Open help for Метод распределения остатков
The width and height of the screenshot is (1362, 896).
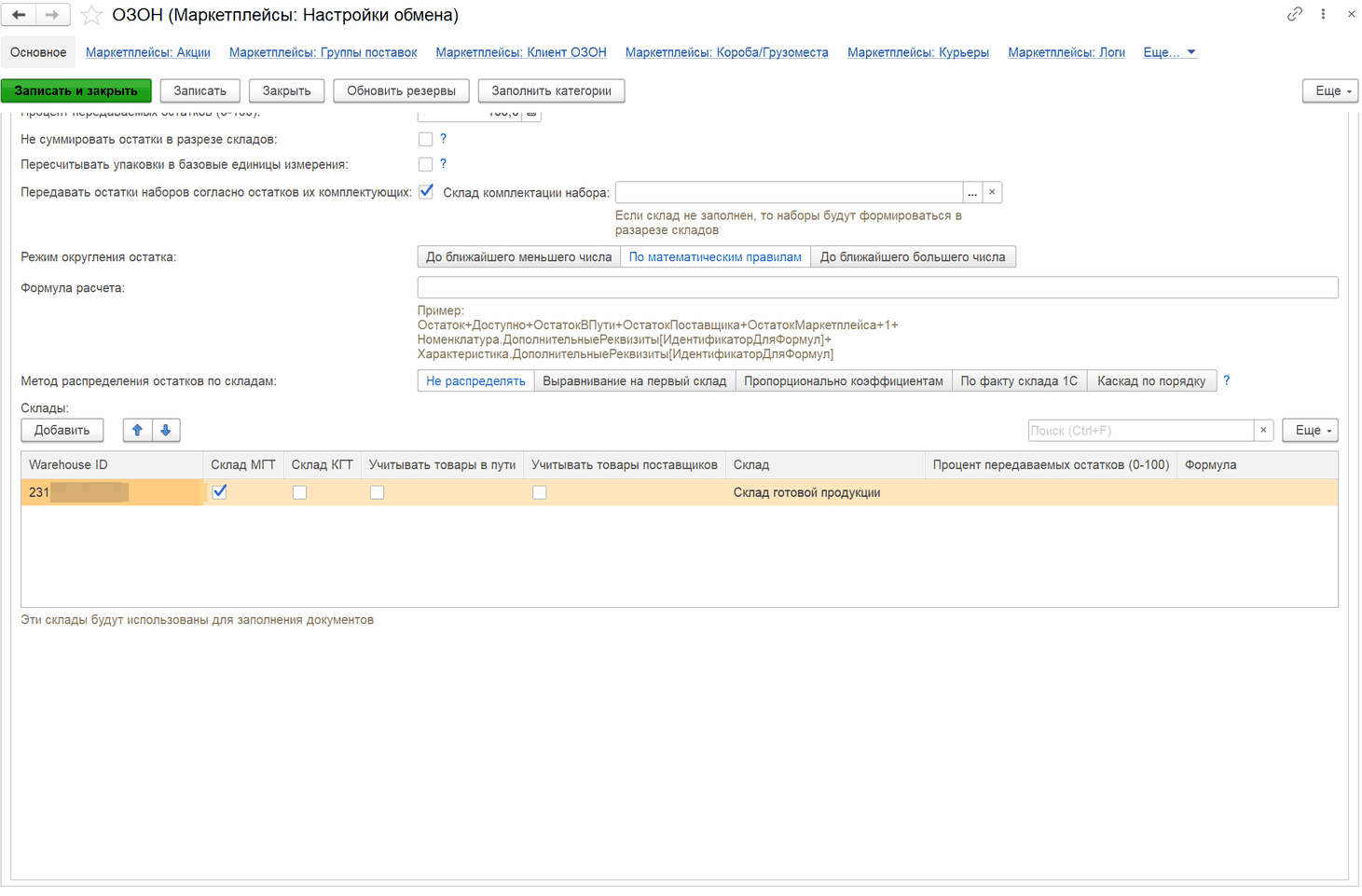click(1226, 380)
